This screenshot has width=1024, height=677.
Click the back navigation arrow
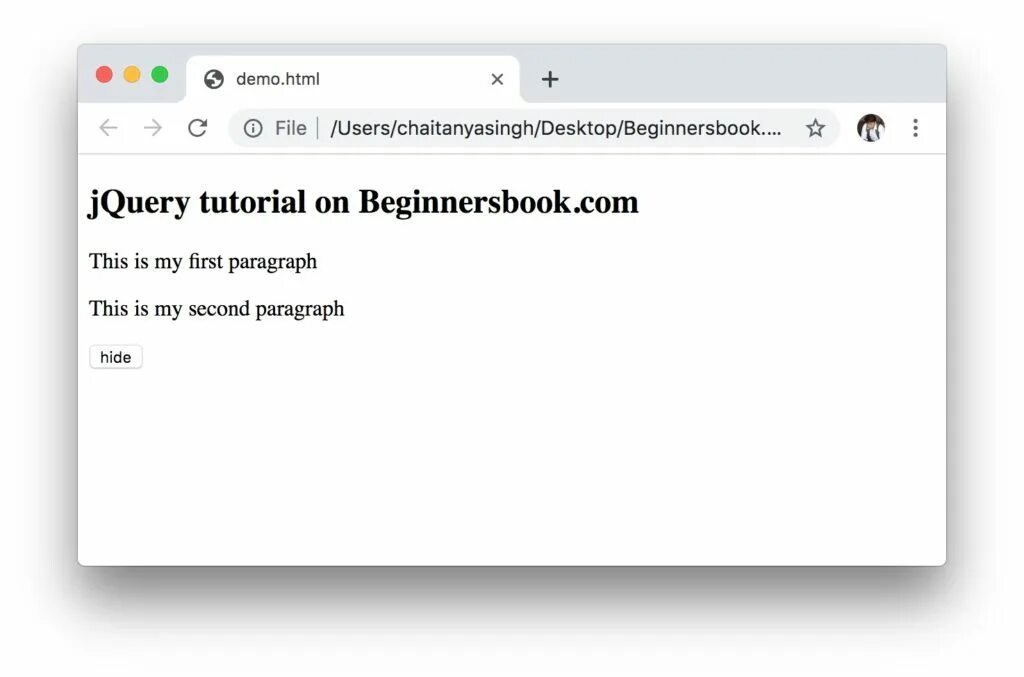(x=108, y=128)
